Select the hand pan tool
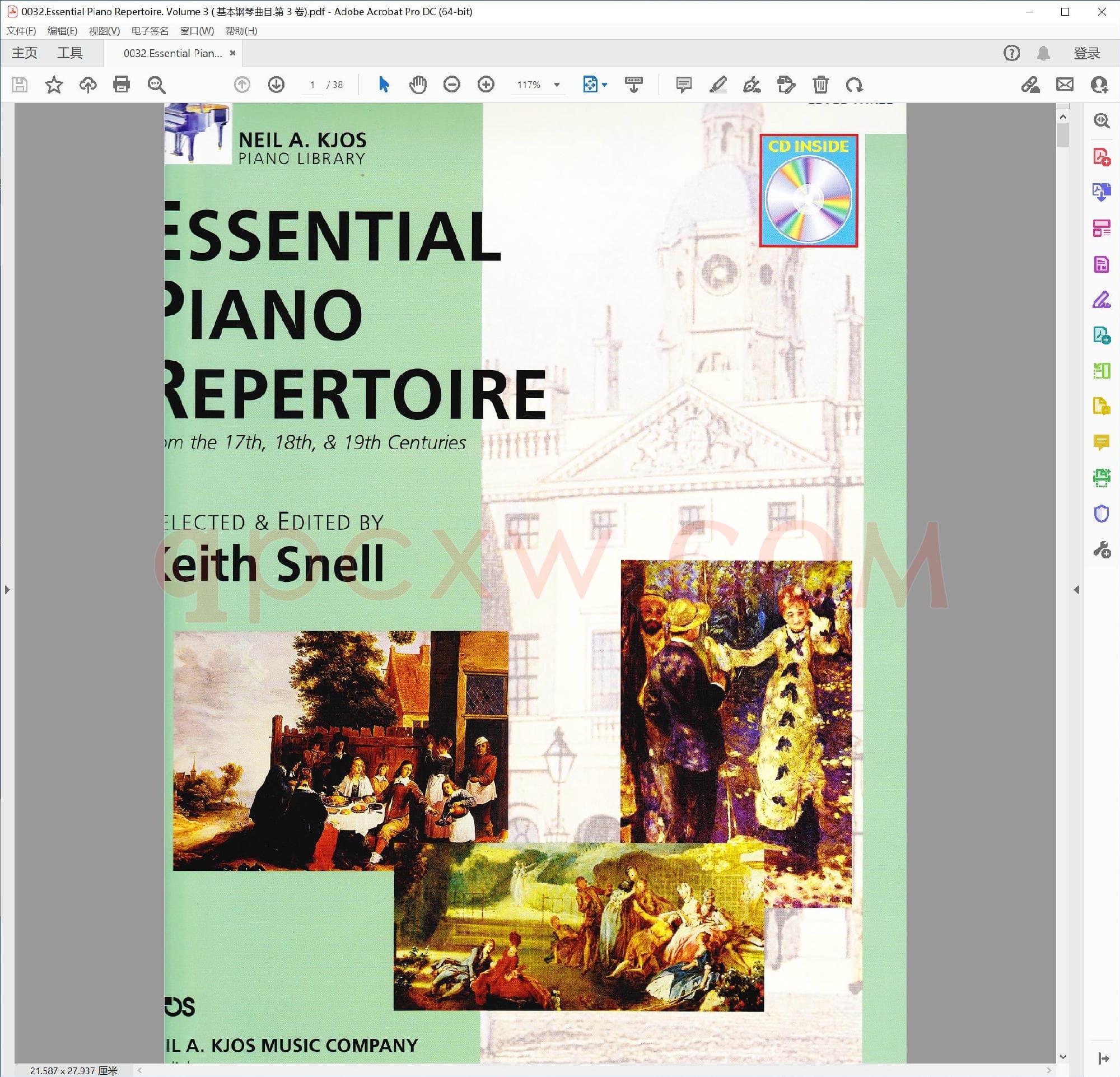The image size is (1120, 1077). [x=418, y=85]
